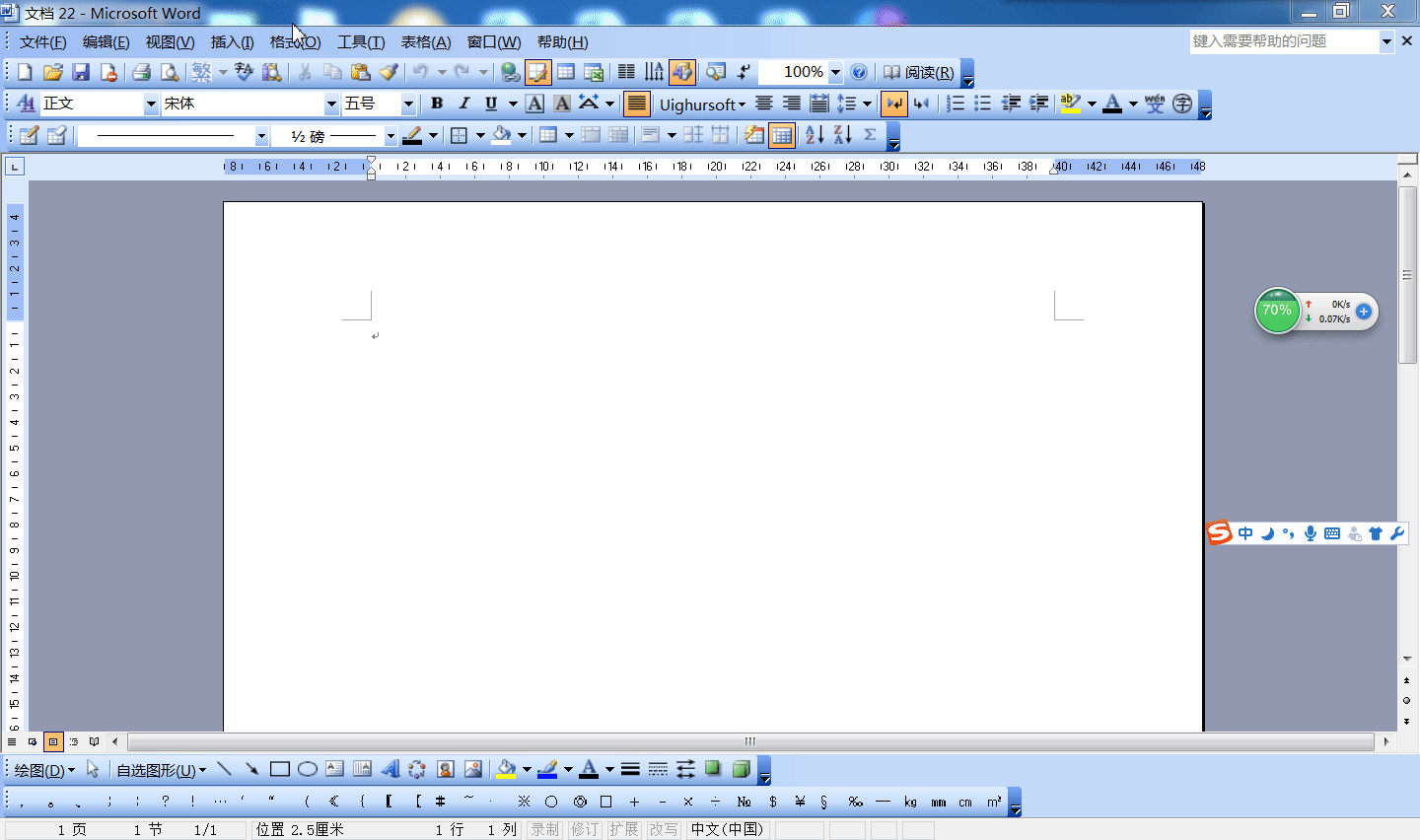Insert Clip Art from drawing toolbar
This screenshot has width=1420, height=840.
point(445,769)
